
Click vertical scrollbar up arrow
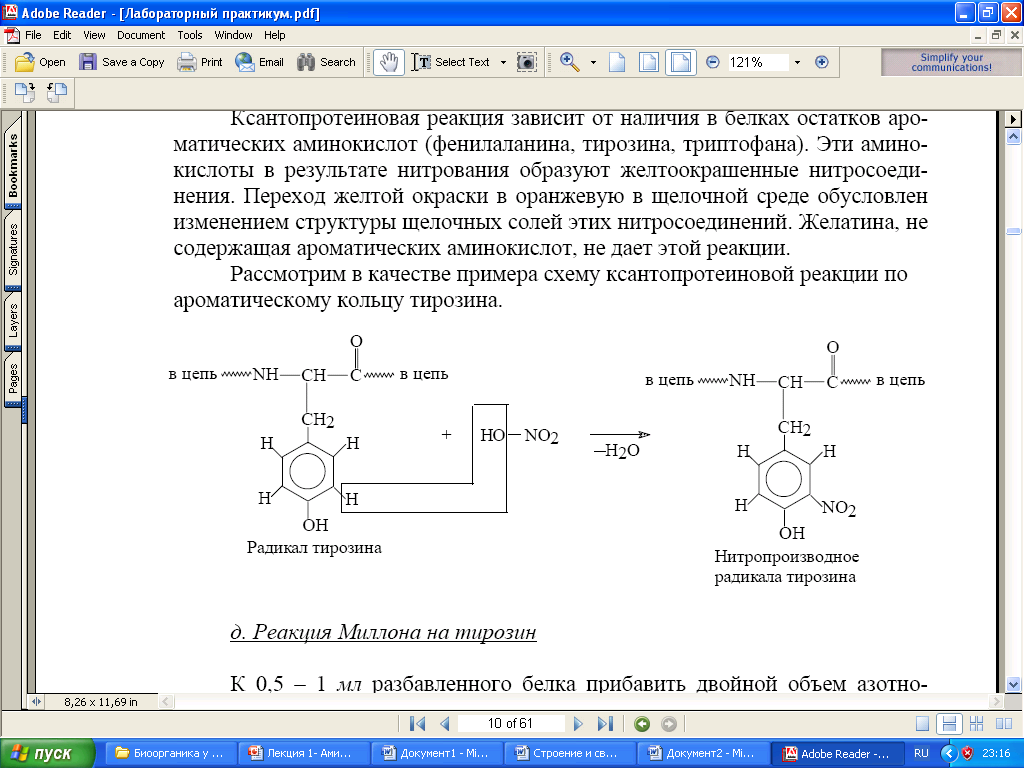1013,136
